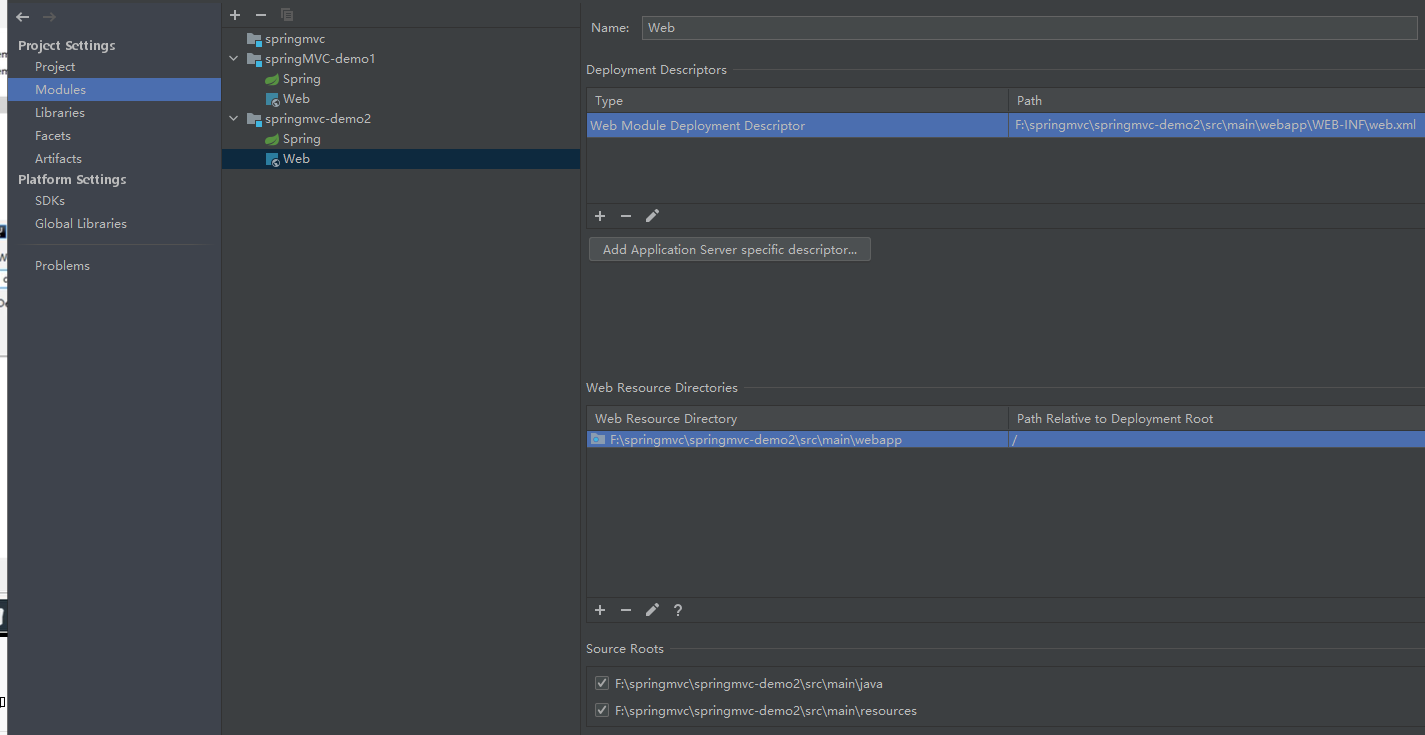The width and height of the screenshot is (1425, 735).
Task: Select Spring facet under springmvc-demo2
Action: point(302,139)
